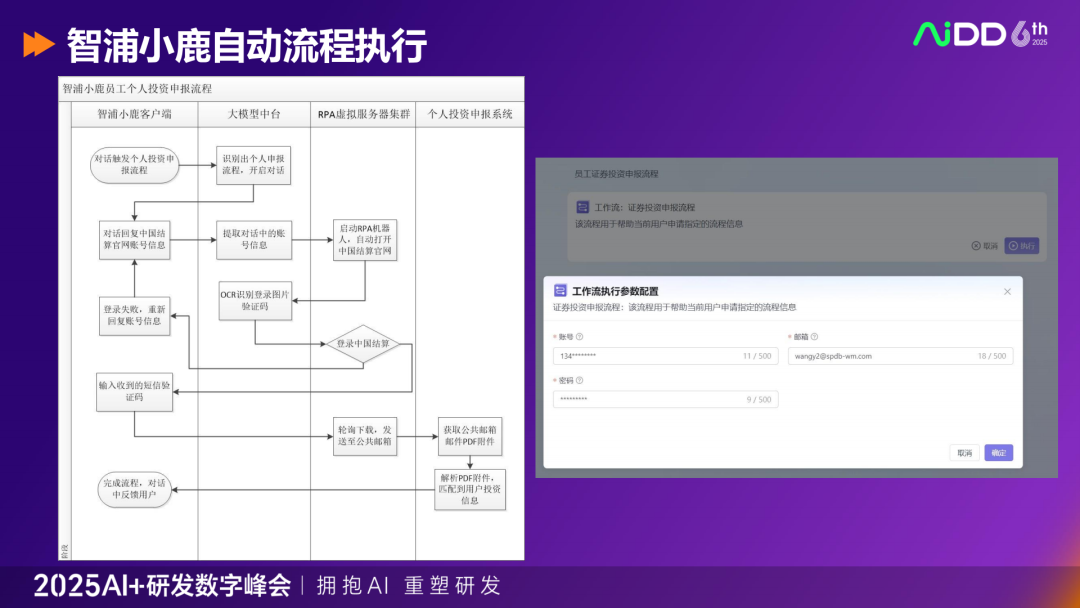
Task: Click the yellow double-arrow icon beside slide title
Action: (x=37, y=43)
